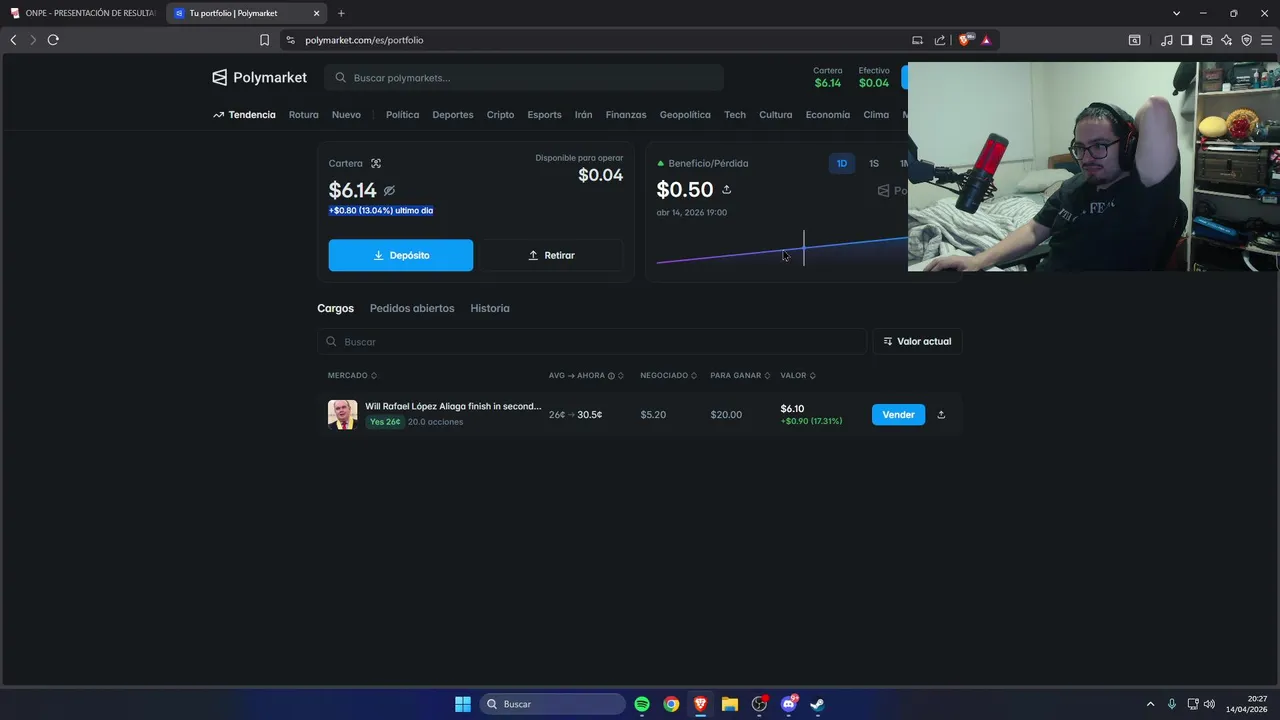1280x720 pixels.
Task: Switch to the Historia tab
Action: 490,308
